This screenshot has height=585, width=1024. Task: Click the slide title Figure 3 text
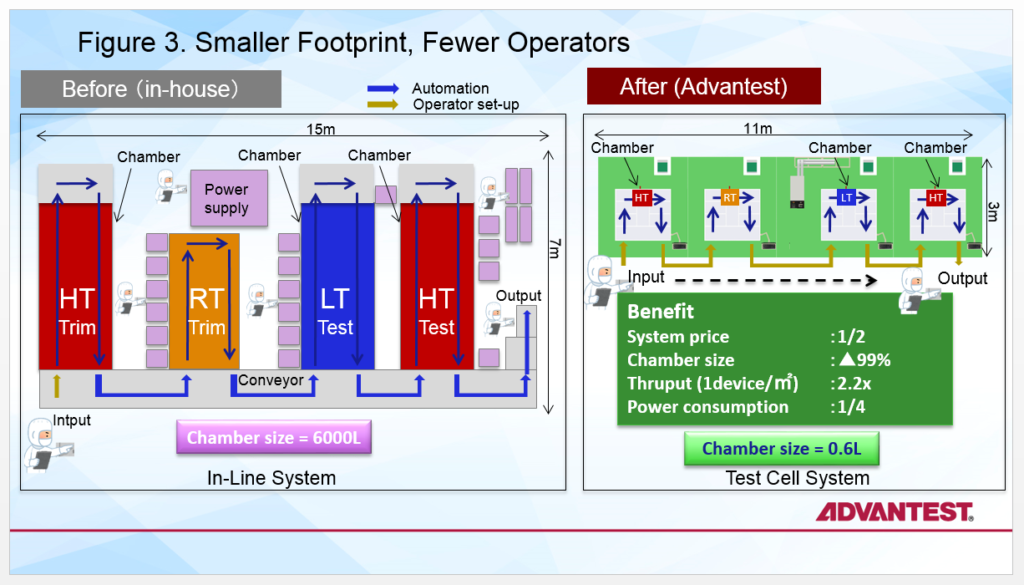[353, 42]
